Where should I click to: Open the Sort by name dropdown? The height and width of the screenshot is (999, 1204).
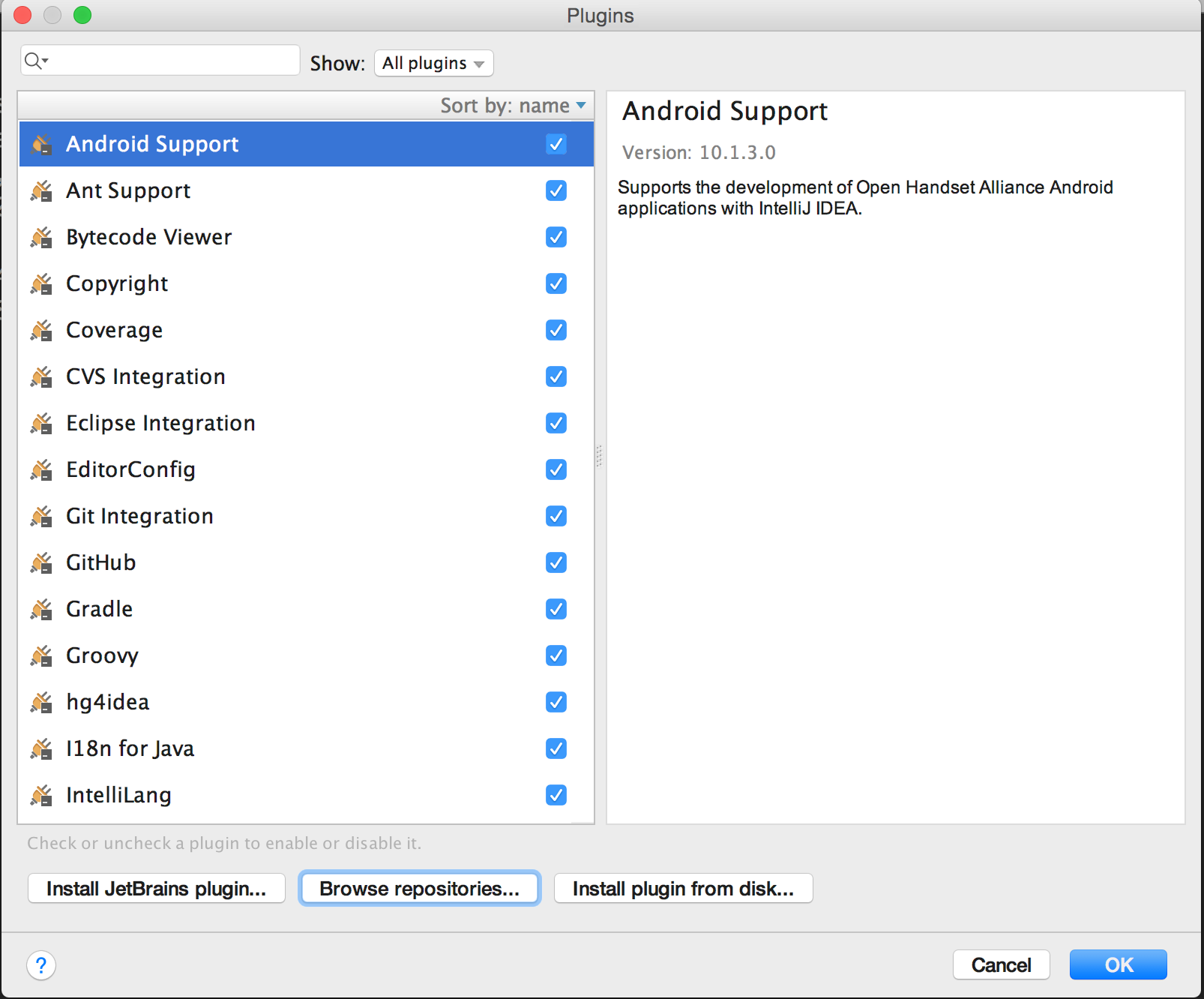click(514, 106)
